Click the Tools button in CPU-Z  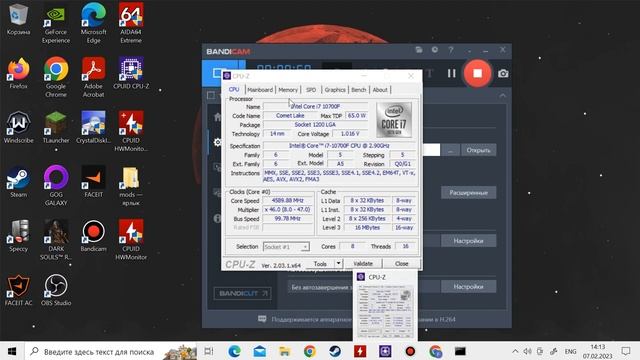pos(320,264)
